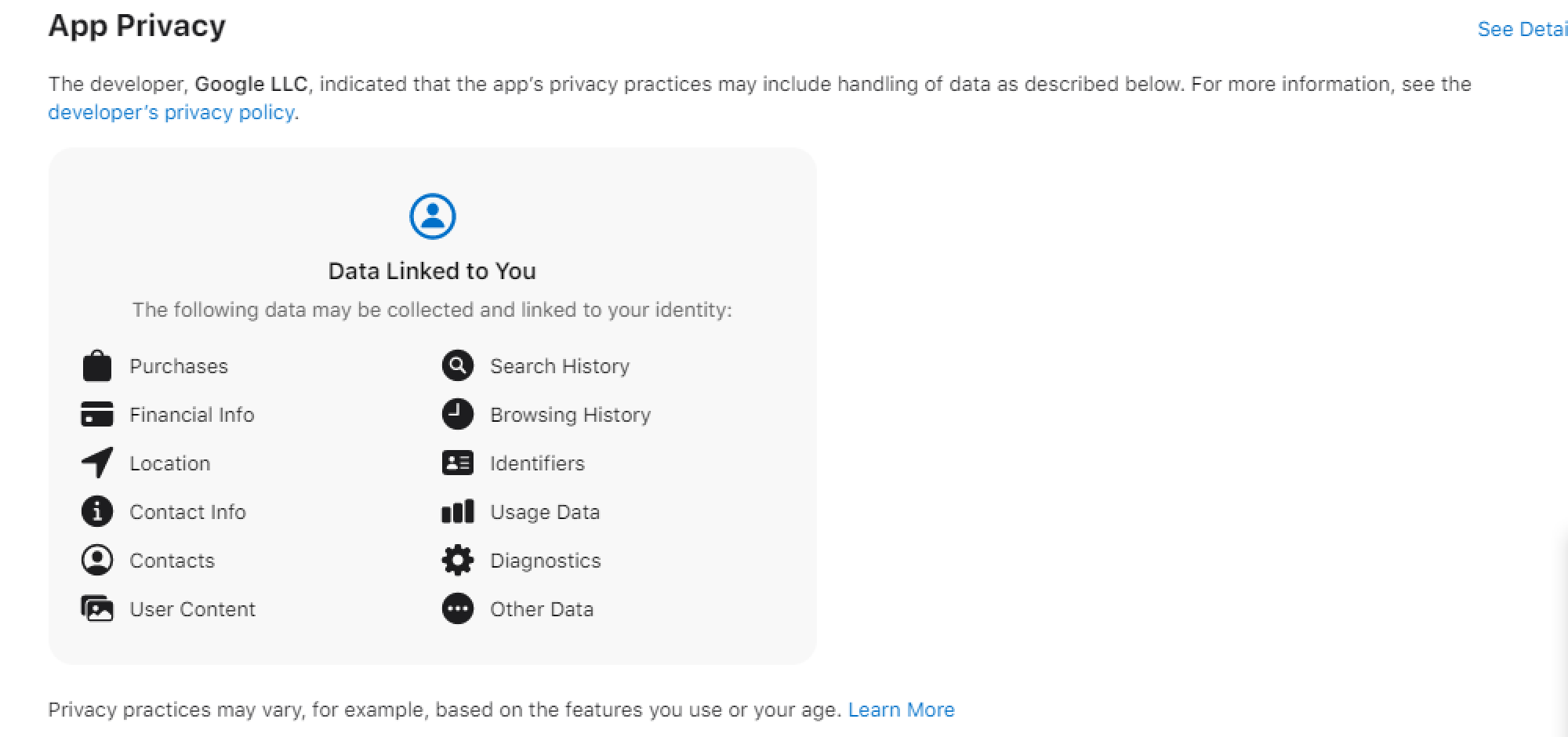The height and width of the screenshot is (737, 1568).
Task: Click the Usage Data bar chart icon
Action: click(x=458, y=512)
